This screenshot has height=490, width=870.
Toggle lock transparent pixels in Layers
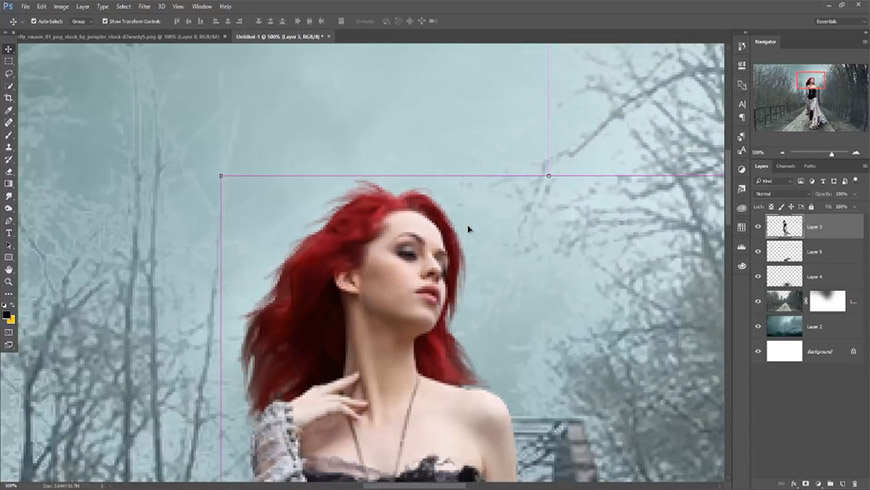(x=771, y=207)
